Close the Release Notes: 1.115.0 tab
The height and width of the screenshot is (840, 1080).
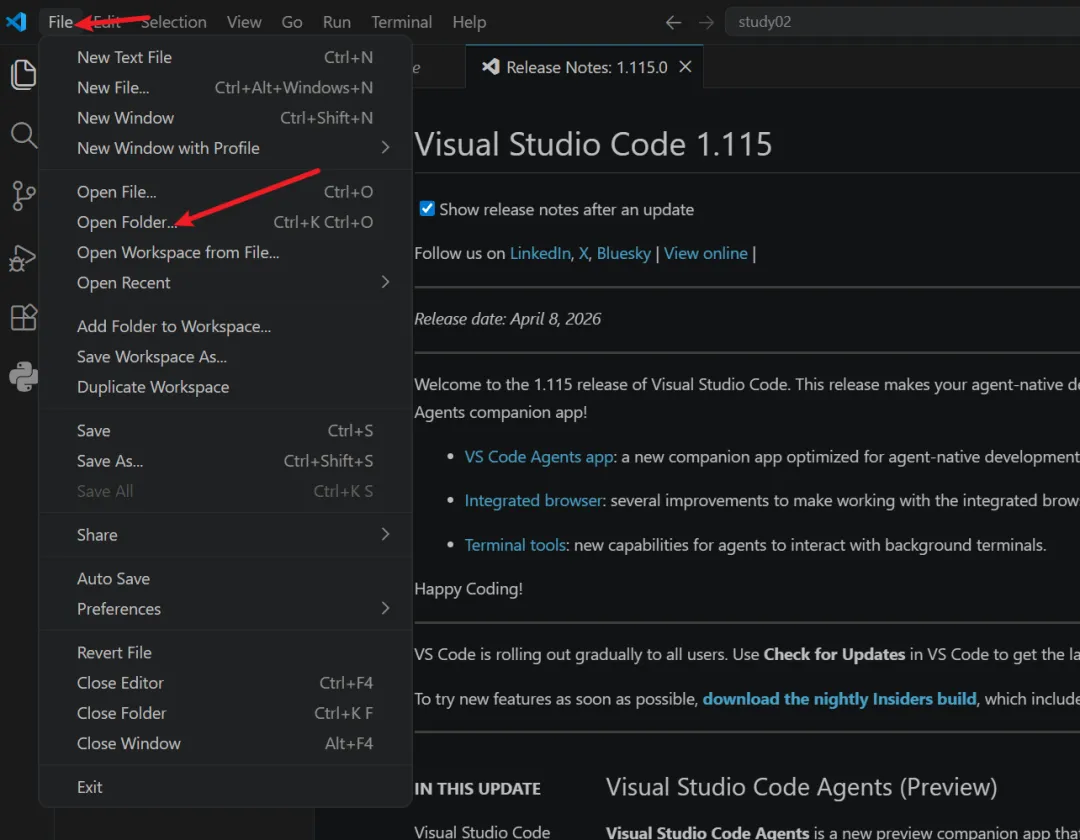[x=685, y=67]
